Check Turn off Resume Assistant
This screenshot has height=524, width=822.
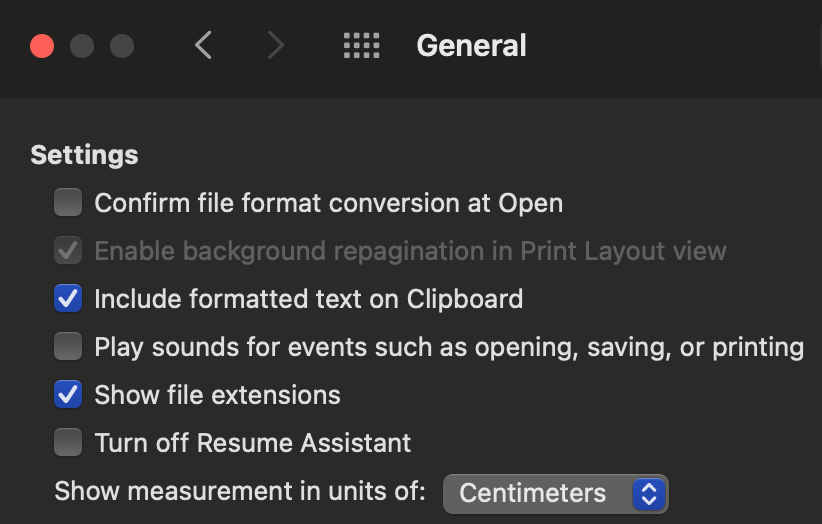68,442
